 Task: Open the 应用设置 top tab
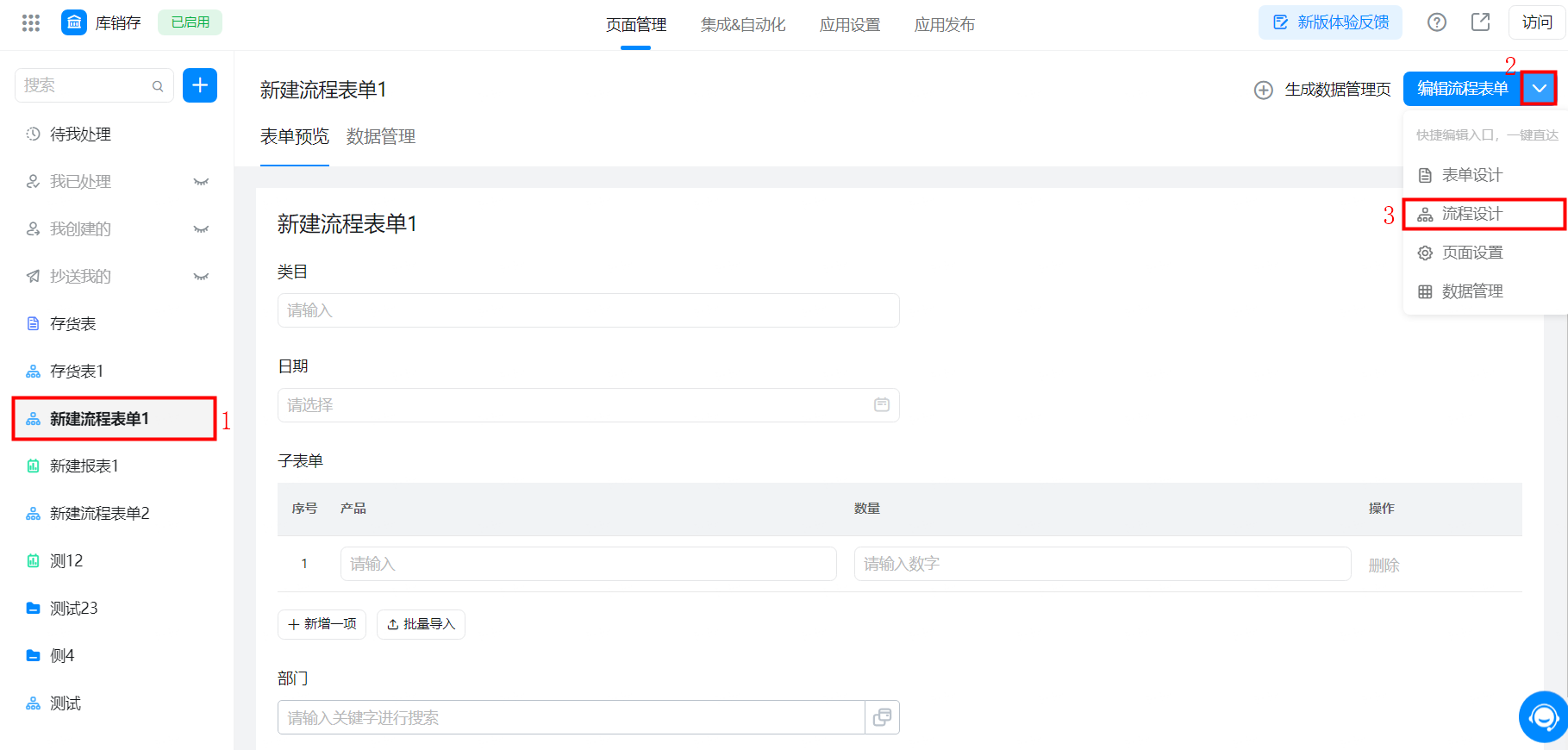point(850,25)
